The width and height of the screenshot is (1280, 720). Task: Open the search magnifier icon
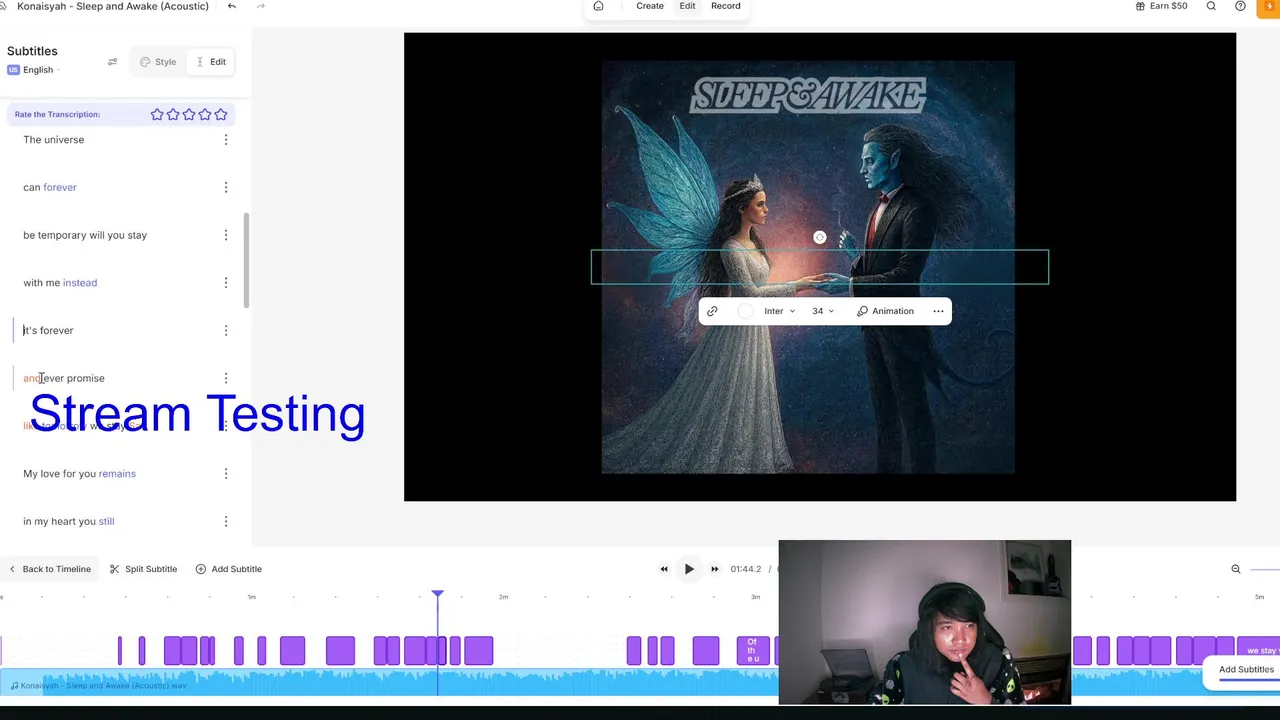[x=1211, y=6]
